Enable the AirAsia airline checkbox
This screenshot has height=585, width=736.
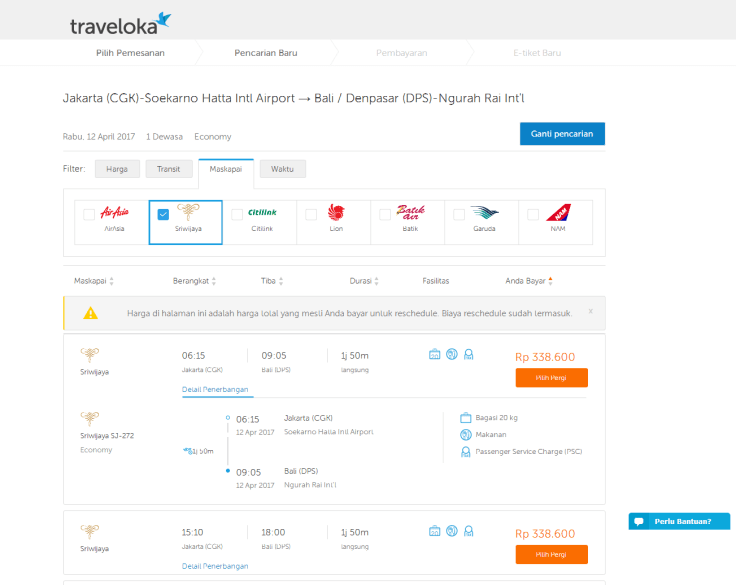coord(90,214)
